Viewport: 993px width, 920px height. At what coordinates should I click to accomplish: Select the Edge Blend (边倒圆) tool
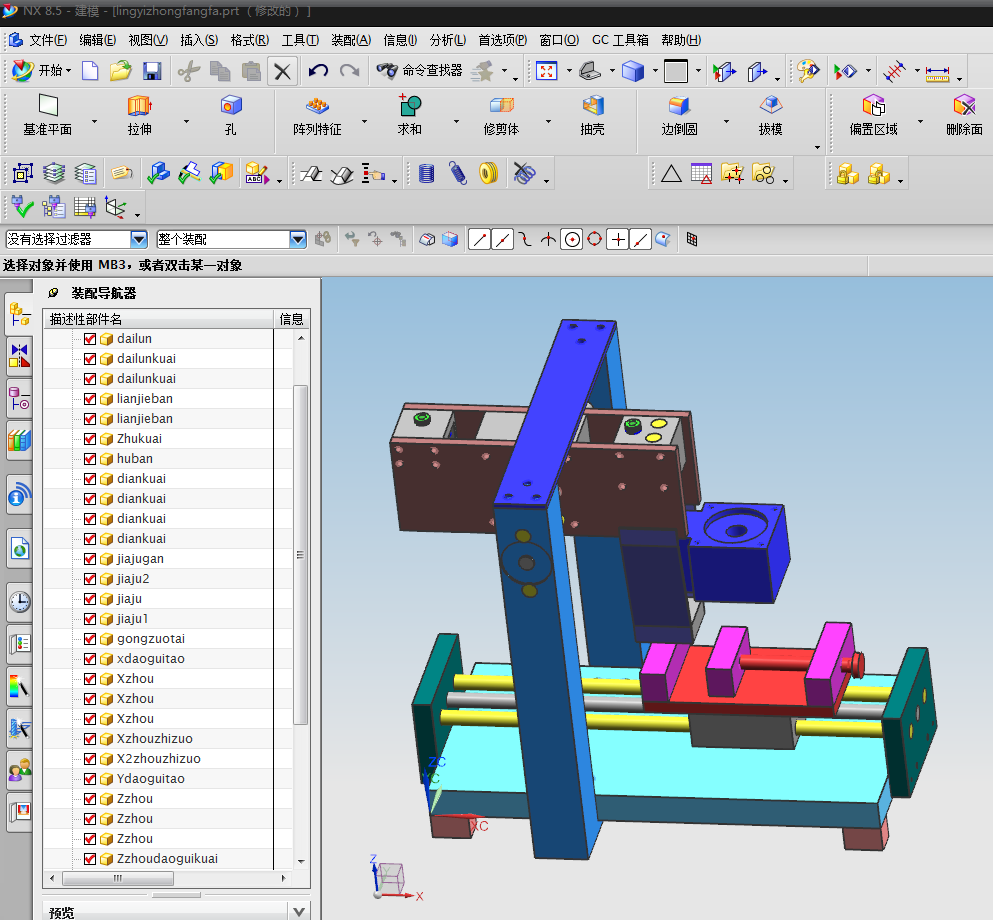pos(680,115)
